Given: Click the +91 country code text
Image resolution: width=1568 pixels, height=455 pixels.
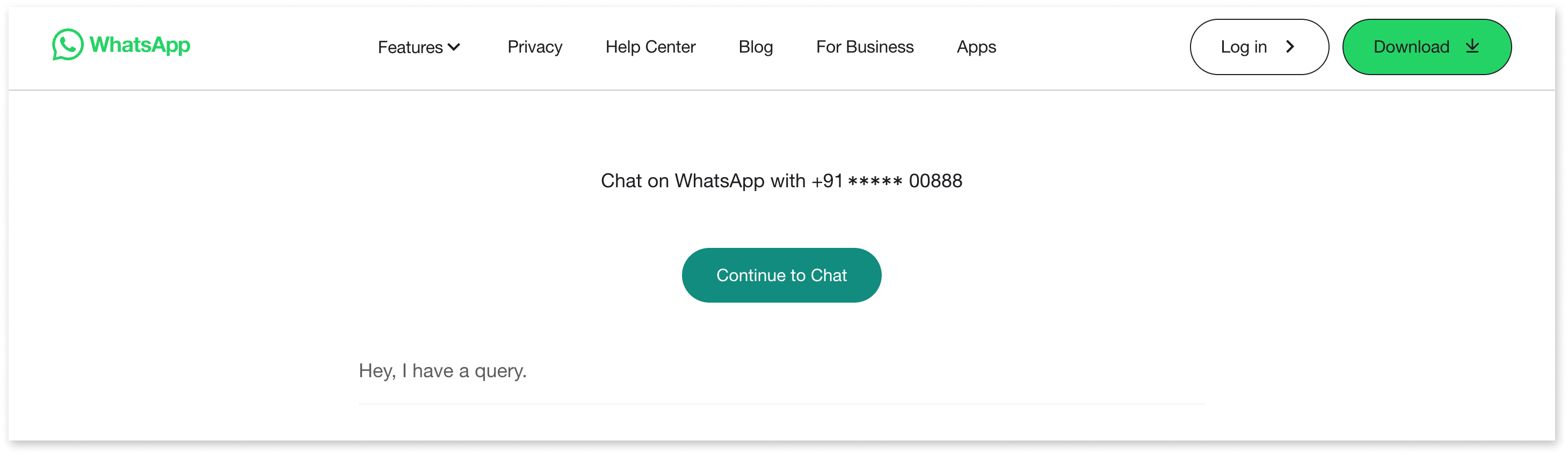Looking at the screenshot, I should [826, 181].
